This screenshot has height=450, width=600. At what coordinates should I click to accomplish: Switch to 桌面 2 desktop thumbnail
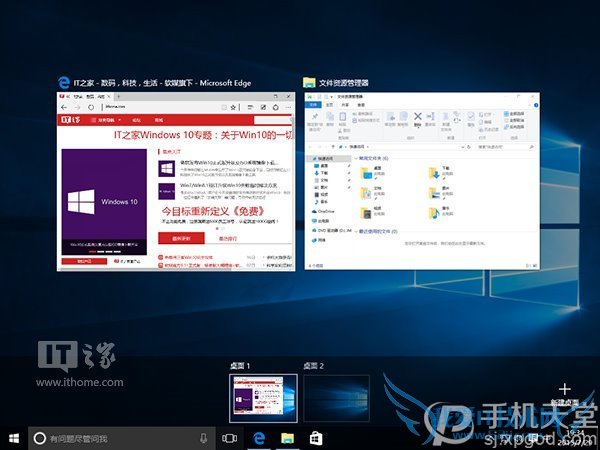pos(336,398)
